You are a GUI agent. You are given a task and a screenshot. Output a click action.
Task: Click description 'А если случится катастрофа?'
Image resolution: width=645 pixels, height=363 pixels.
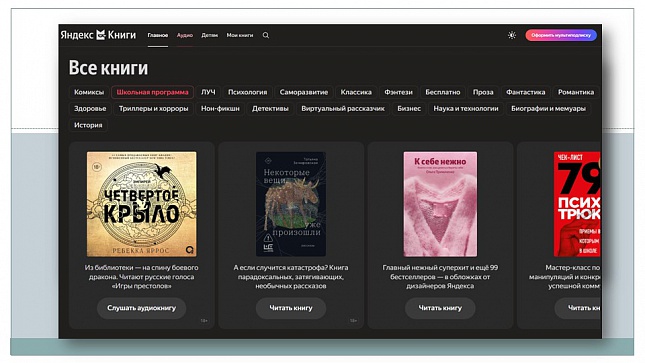[x=291, y=277]
